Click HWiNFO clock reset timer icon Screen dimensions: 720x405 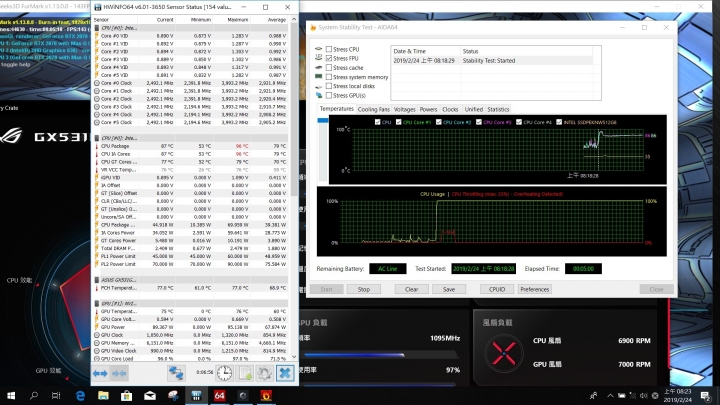[225, 373]
